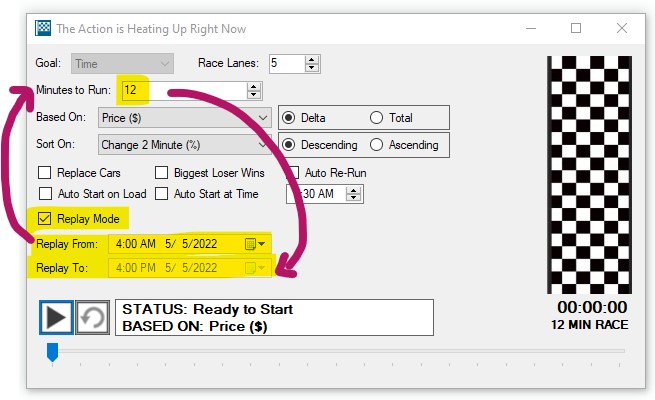Check the Biggest Loser Wins option
Image resolution: width=655 pixels, height=400 pixels.
point(162,172)
